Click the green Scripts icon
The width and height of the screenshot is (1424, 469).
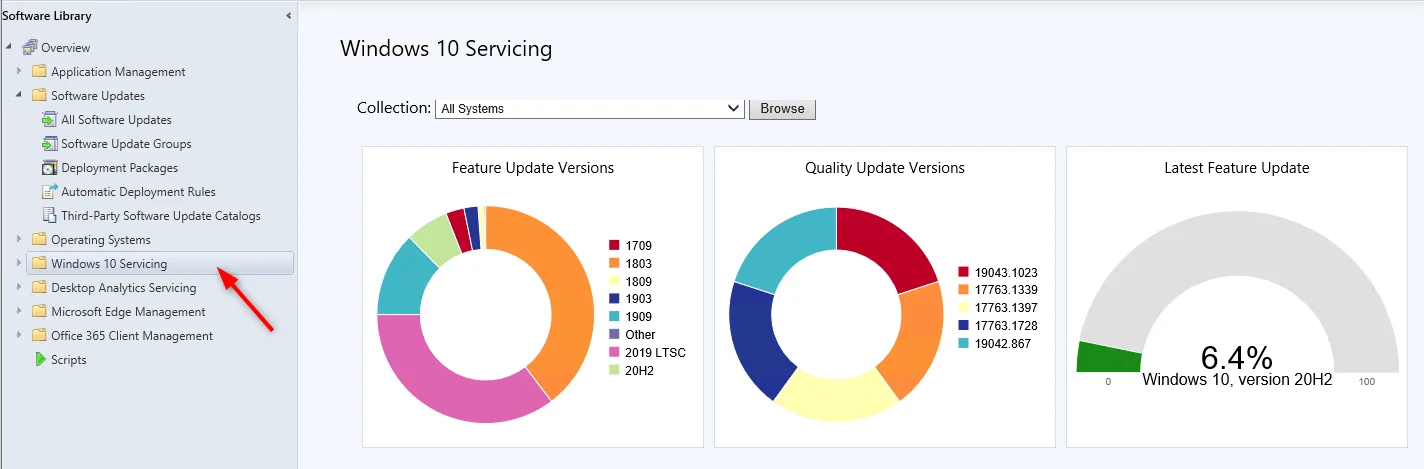point(40,360)
